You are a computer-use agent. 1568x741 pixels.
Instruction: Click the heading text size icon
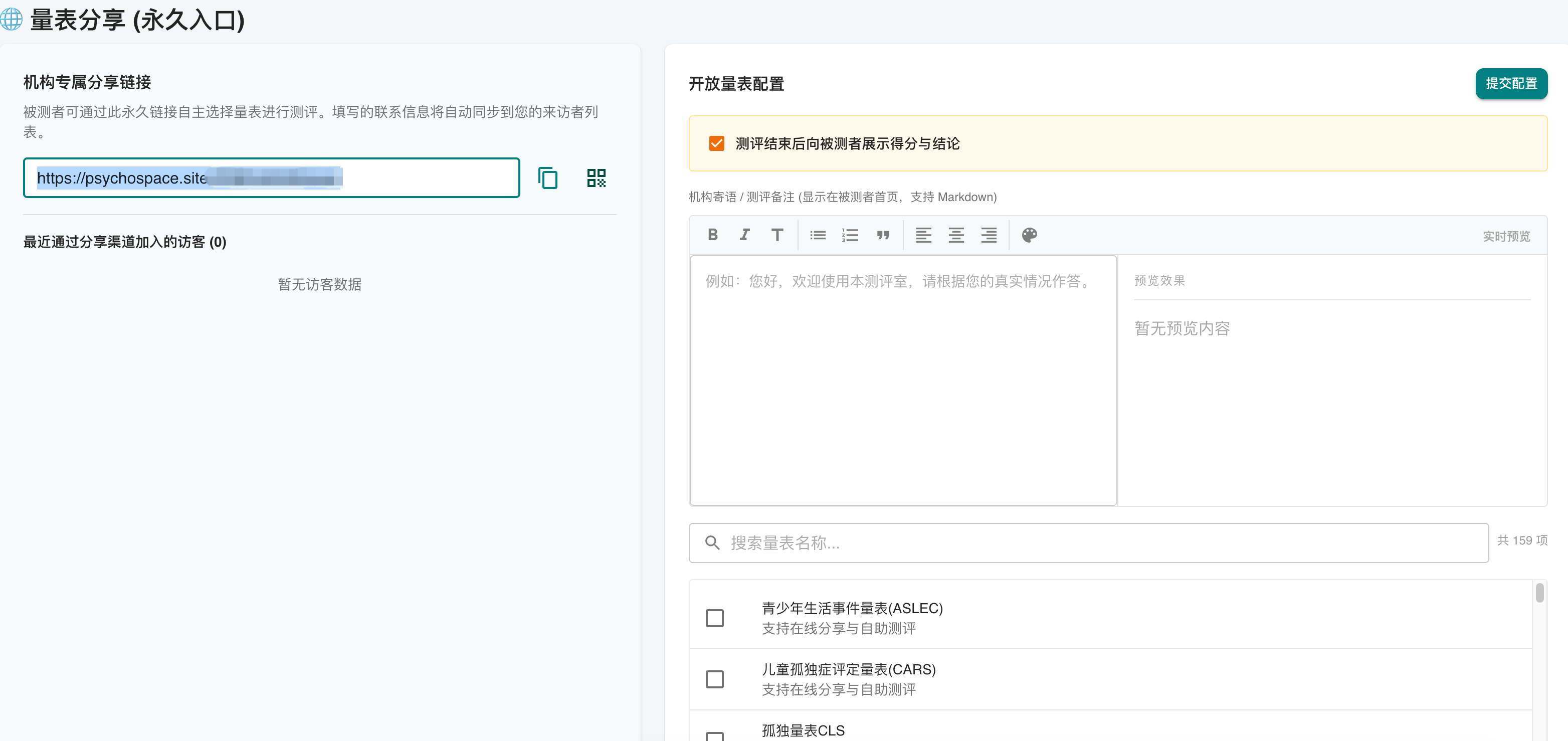coord(776,235)
